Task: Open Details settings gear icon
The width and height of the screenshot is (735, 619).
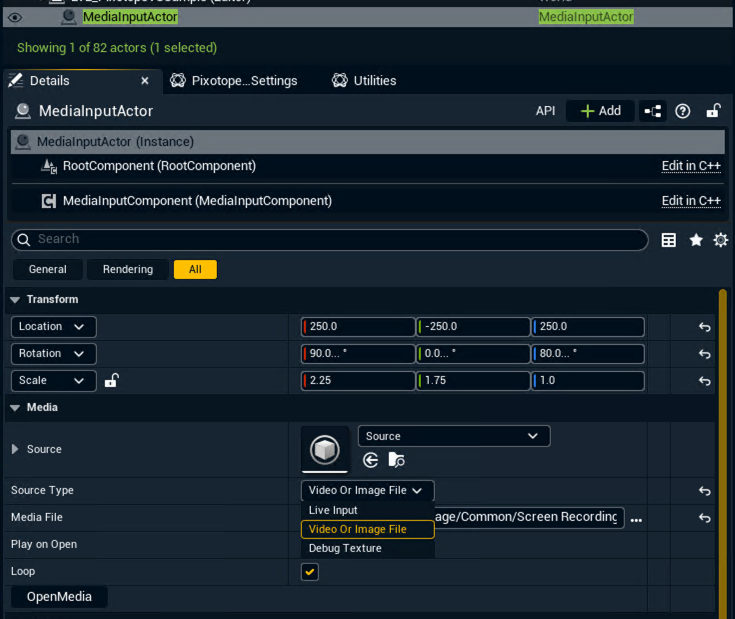Action: click(x=720, y=240)
